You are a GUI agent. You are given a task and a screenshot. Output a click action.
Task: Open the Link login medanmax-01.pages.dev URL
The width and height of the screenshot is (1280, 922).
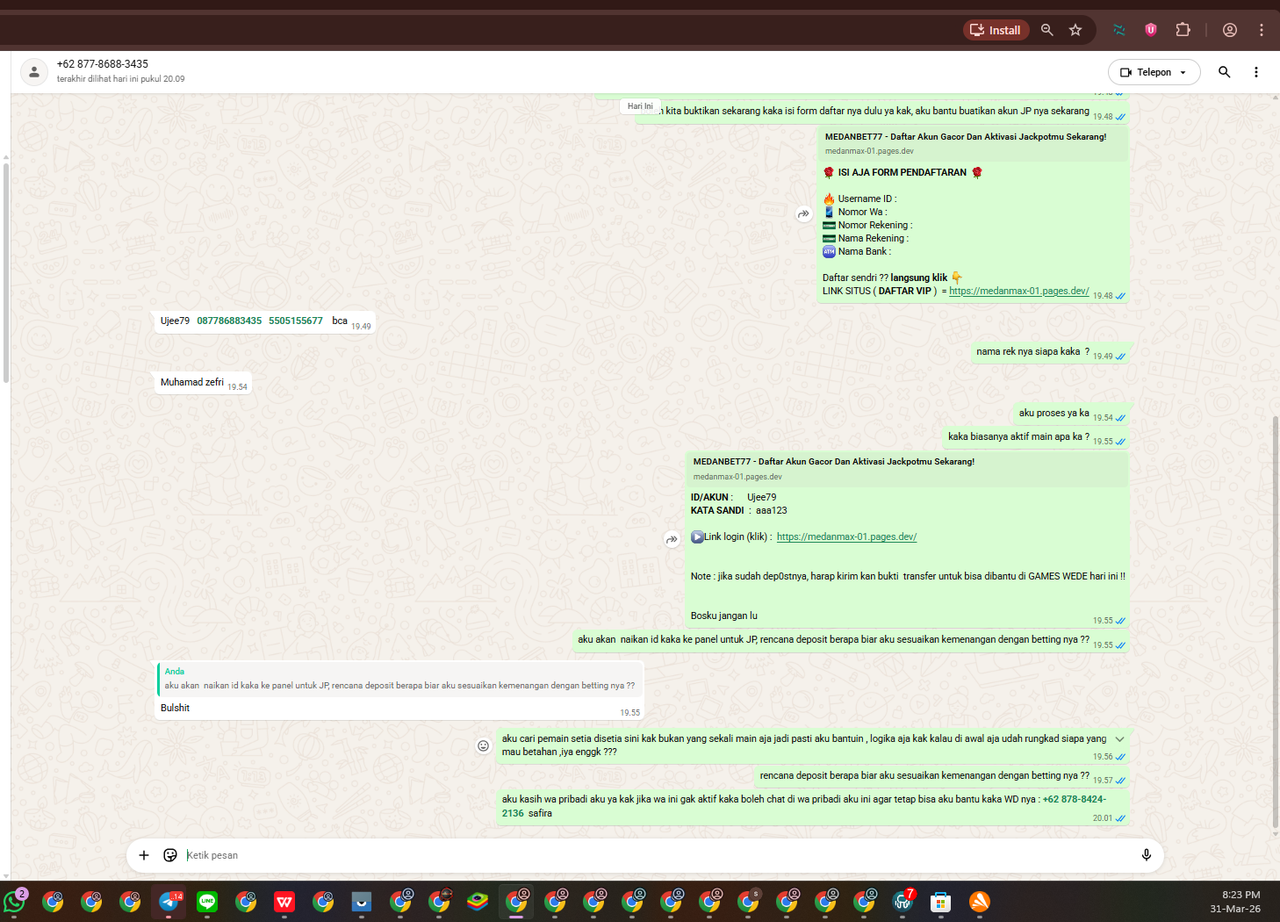pyautogui.click(x=846, y=537)
